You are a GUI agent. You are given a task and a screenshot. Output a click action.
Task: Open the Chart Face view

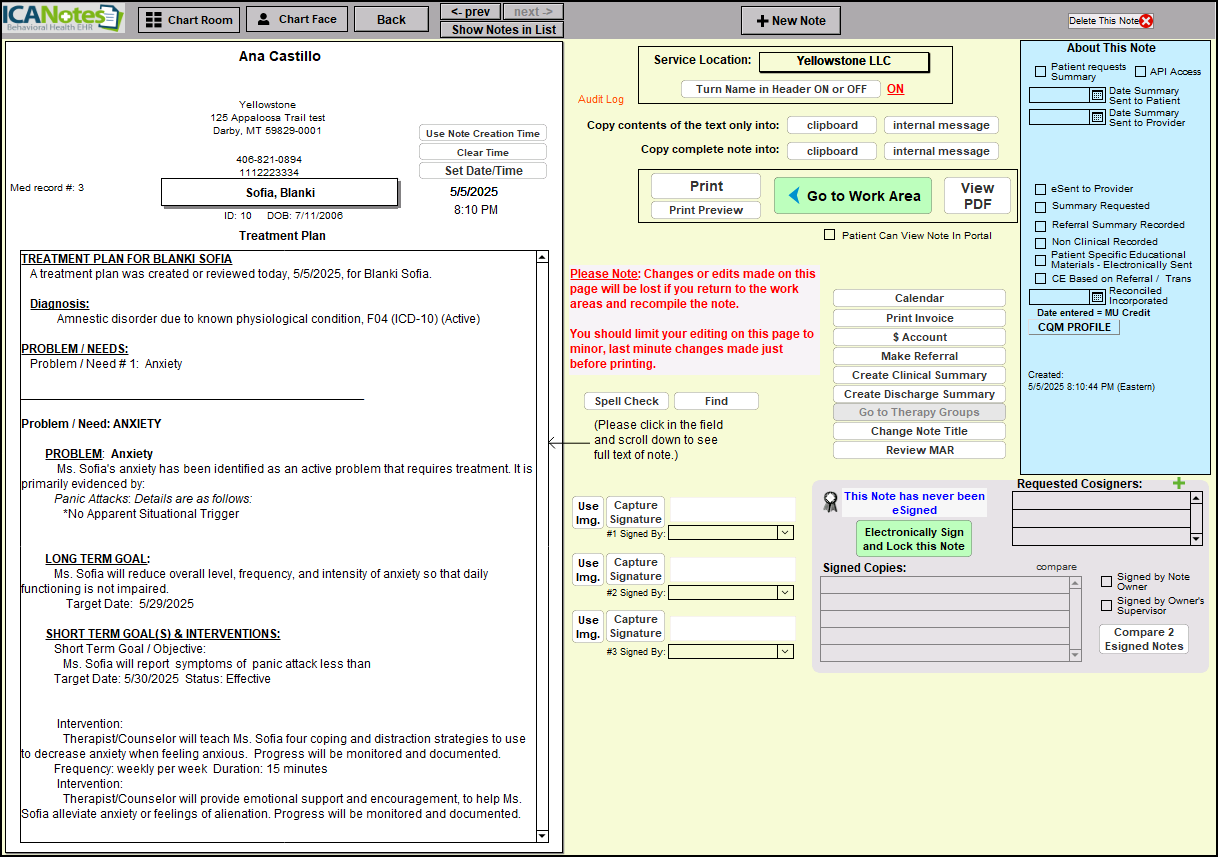pos(296,20)
